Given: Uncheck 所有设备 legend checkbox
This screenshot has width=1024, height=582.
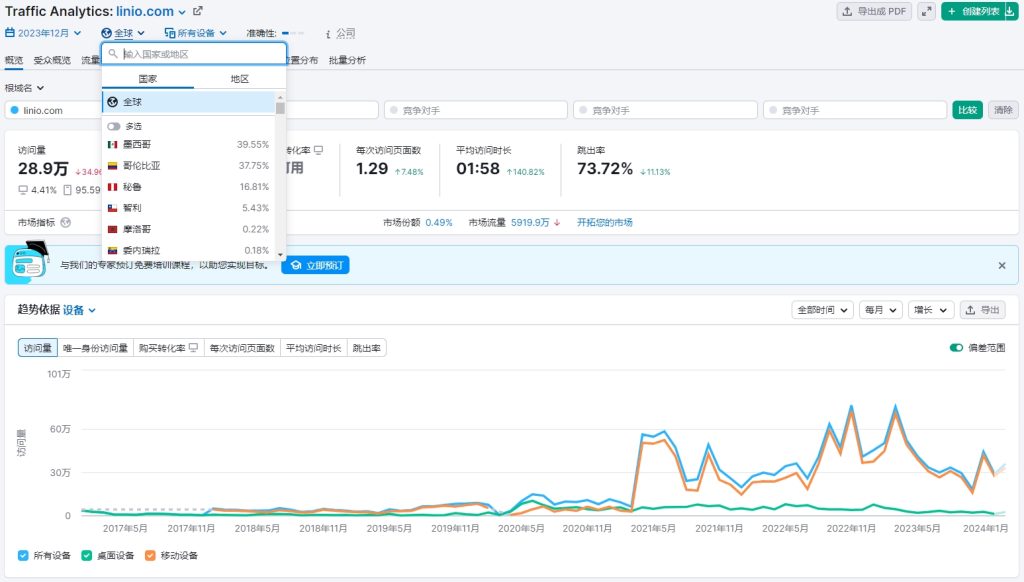Looking at the screenshot, I should pyautogui.click(x=24, y=556).
